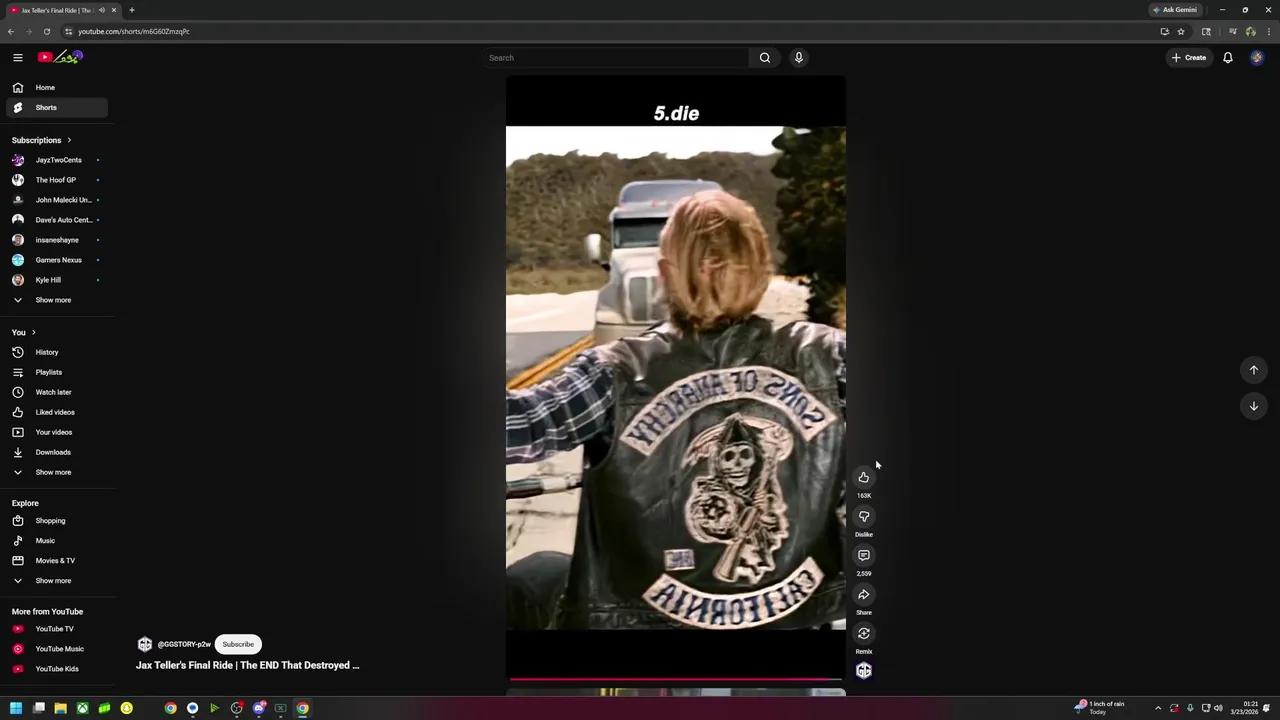1280x720 pixels.
Task: Open YouTube Kids
Action: (56, 669)
